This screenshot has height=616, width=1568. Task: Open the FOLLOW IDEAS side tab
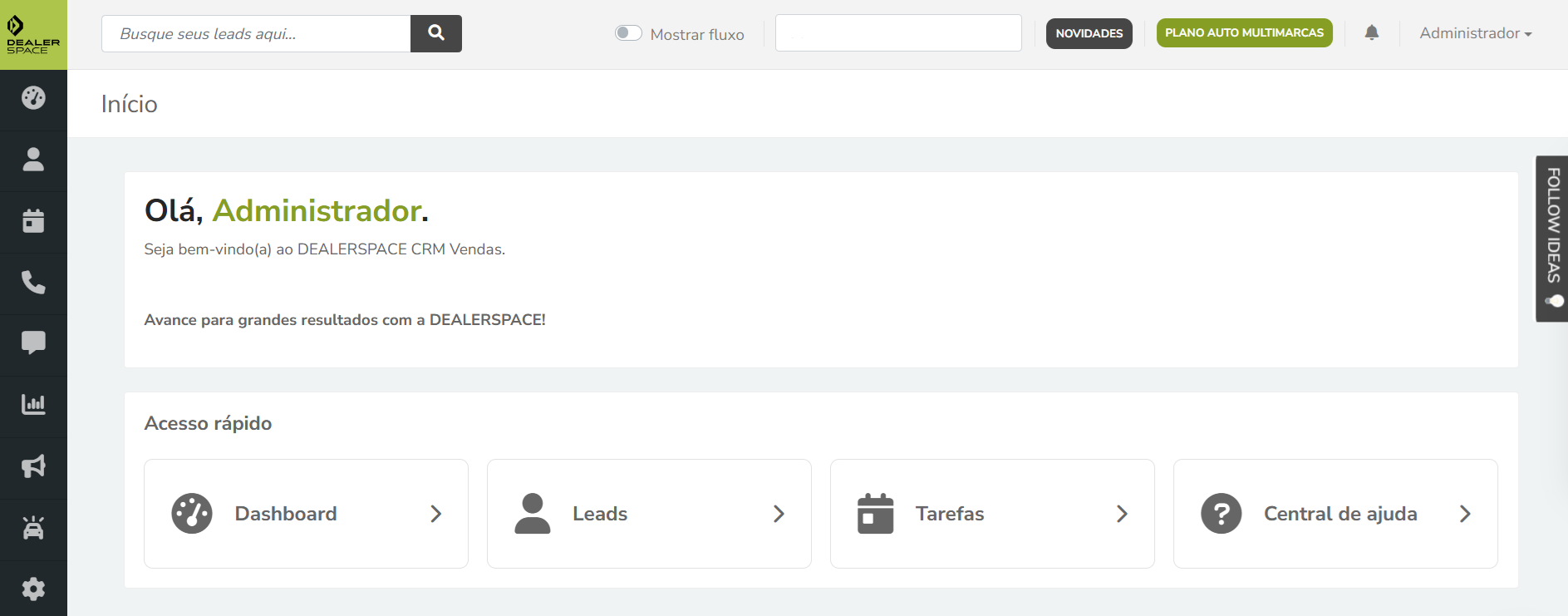pos(1552,239)
